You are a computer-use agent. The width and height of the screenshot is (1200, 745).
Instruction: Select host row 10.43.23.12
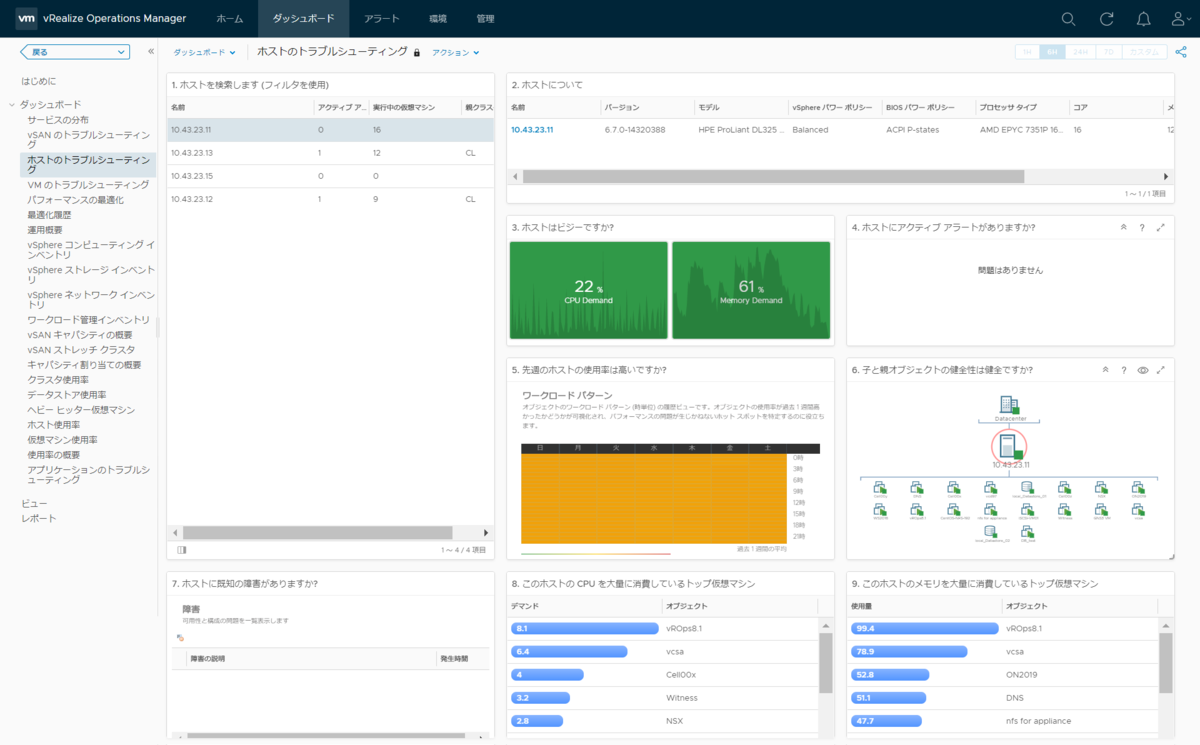330,199
